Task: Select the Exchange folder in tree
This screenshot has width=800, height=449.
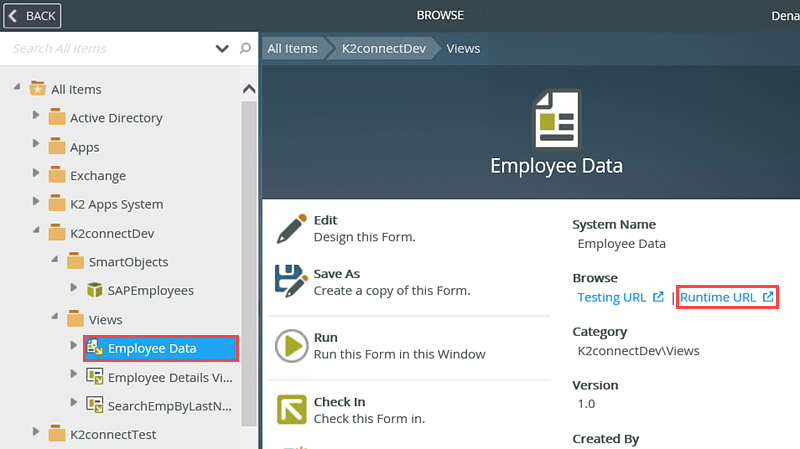Action: point(97,175)
